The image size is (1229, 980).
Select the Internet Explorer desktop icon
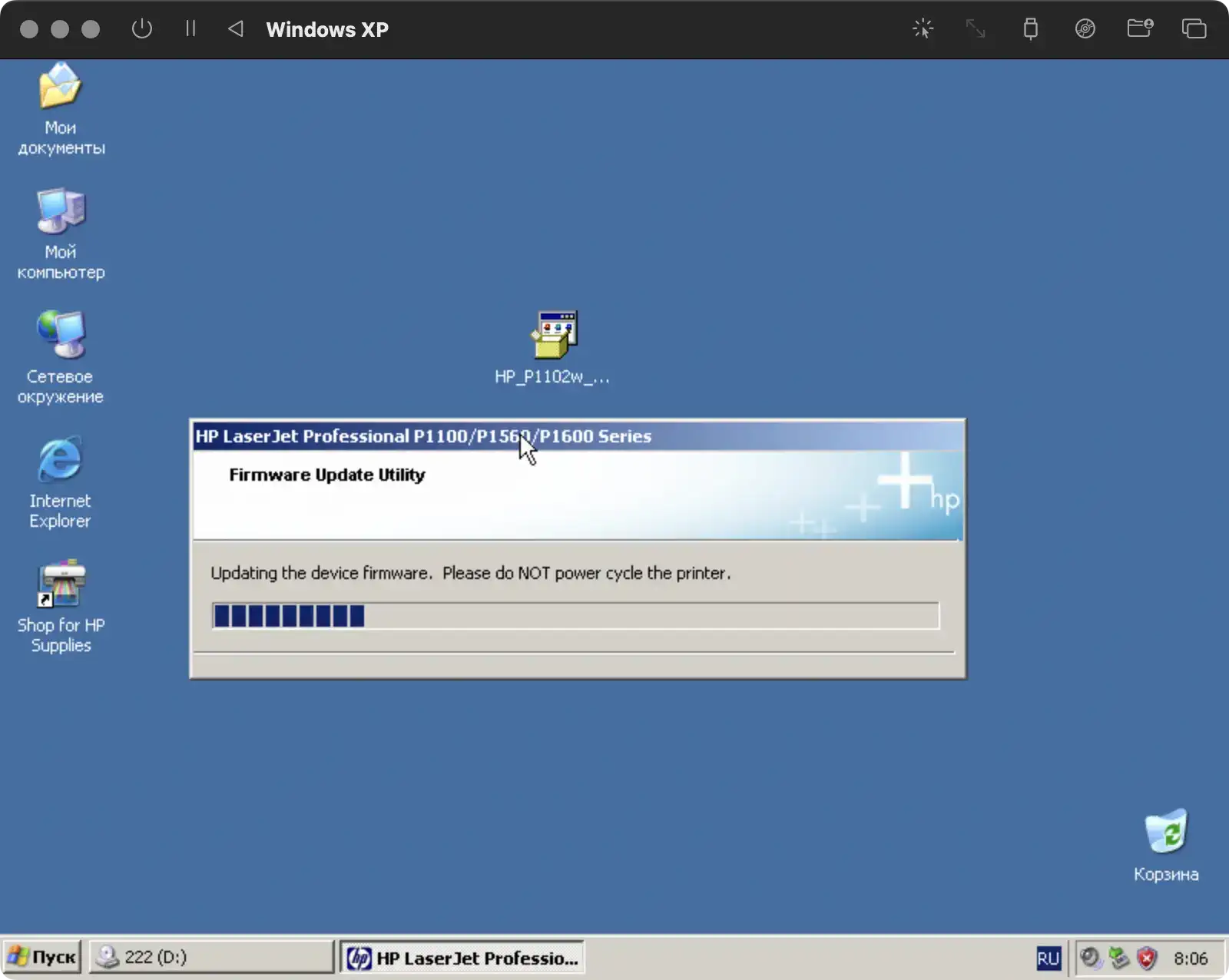60,483
